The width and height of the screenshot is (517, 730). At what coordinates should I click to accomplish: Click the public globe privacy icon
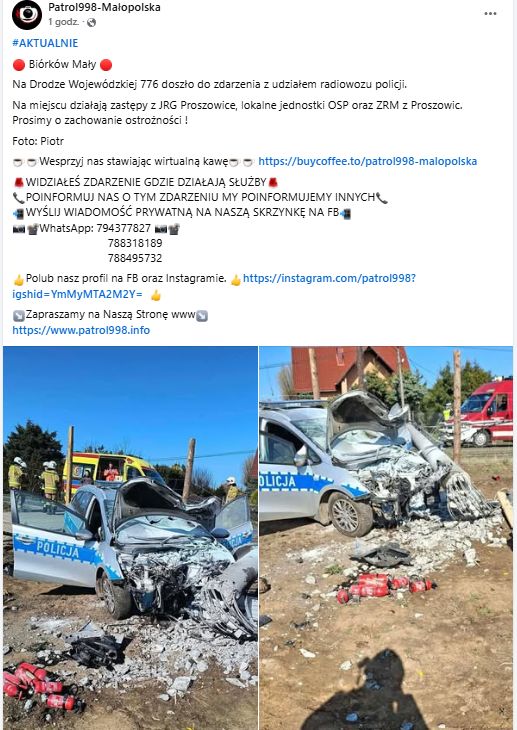coord(92,22)
